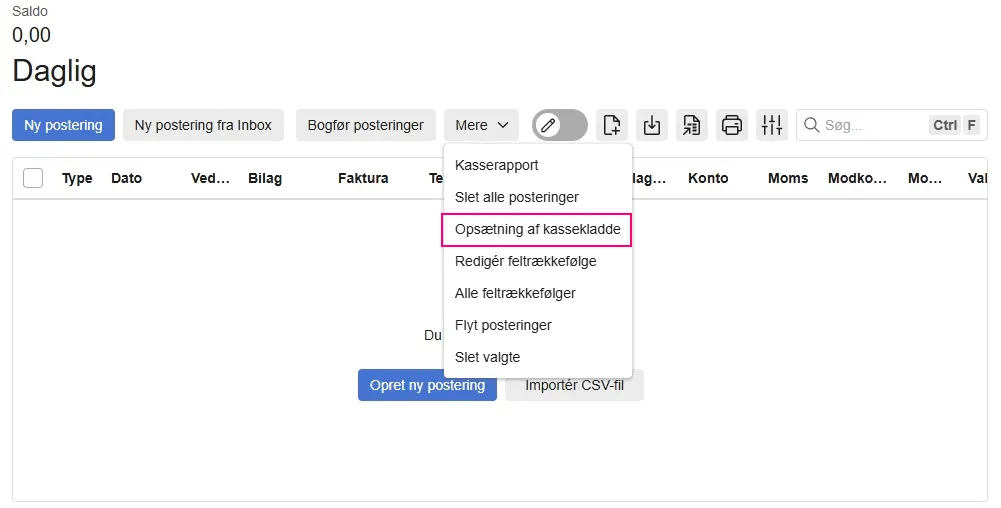This screenshot has height=508, width=1001.
Task: Choose Slet alle posteringer
Action: click(516, 197)
